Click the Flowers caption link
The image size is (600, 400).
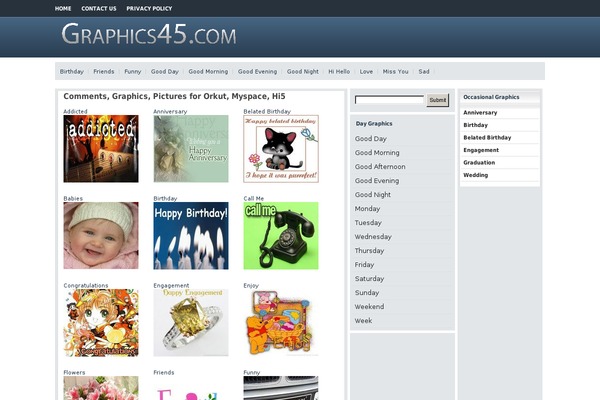coord(74,372)
